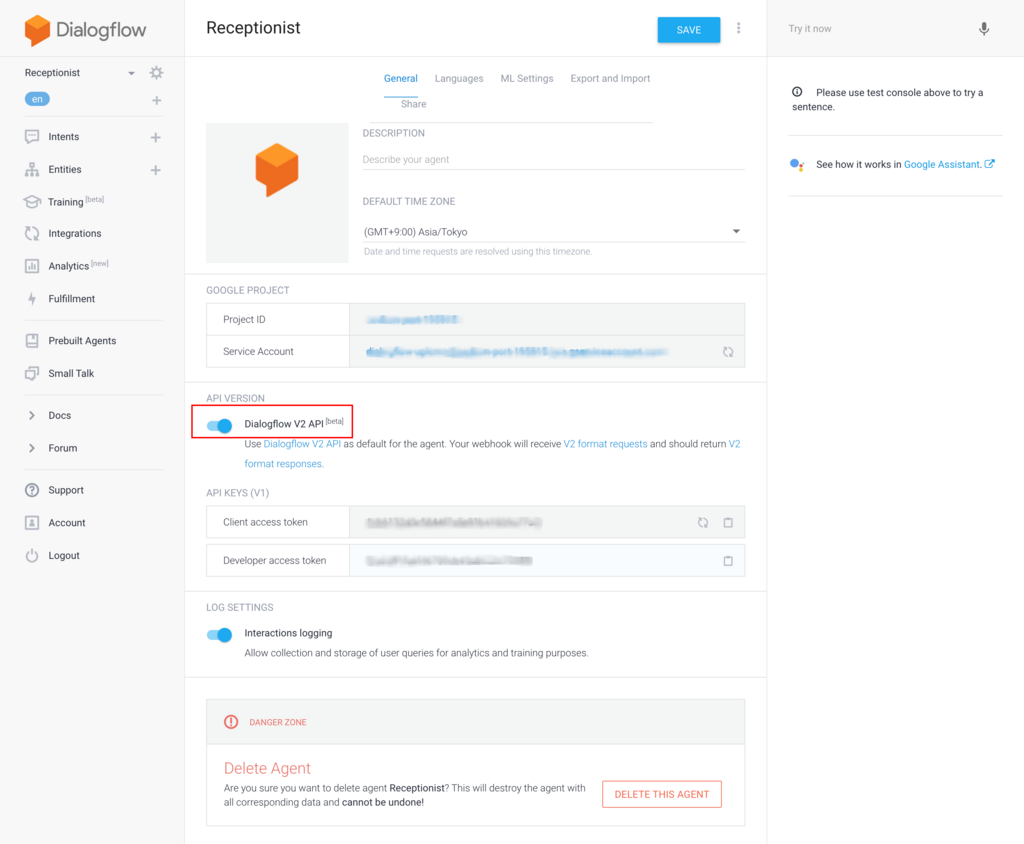Switch to the Share tab
1024x844 pixels.
[413, 104]
